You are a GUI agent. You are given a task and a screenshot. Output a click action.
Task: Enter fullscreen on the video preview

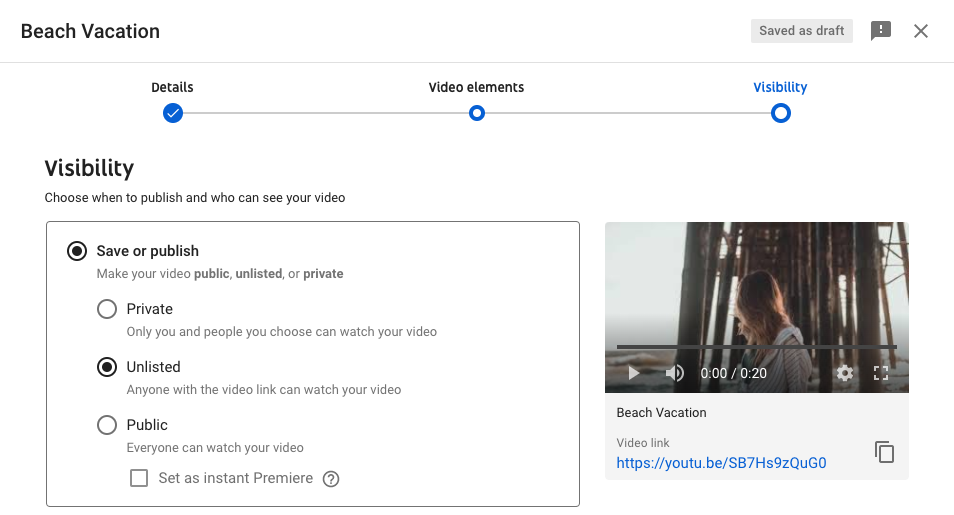[881, 373]
